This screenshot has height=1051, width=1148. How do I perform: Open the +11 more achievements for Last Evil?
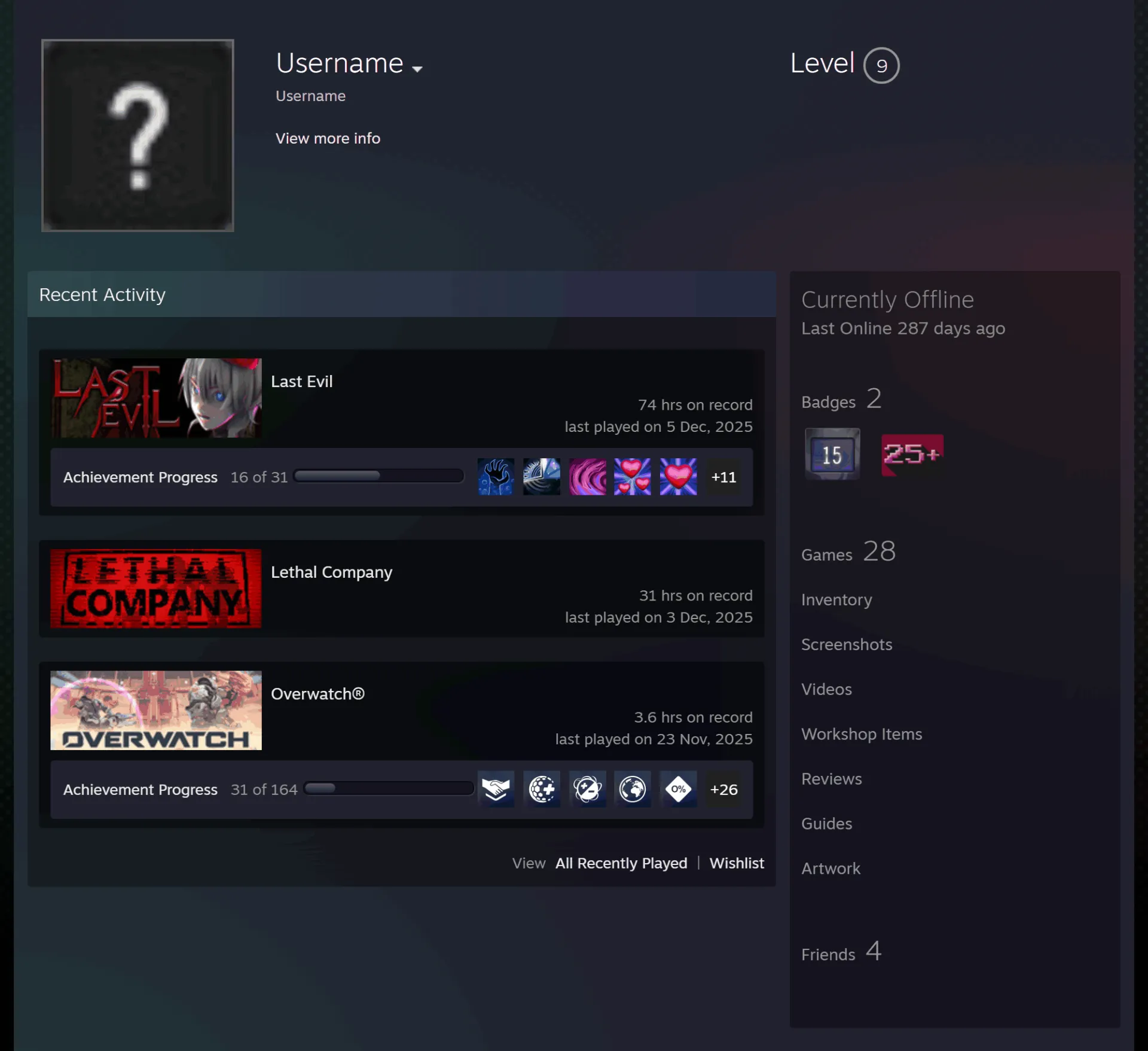tap(723, 477)
